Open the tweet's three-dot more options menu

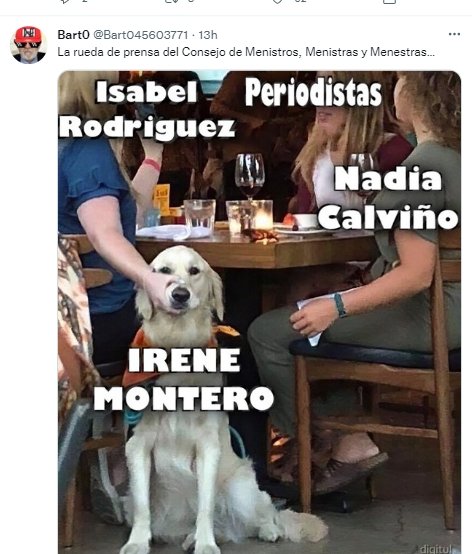pos(454,34)
